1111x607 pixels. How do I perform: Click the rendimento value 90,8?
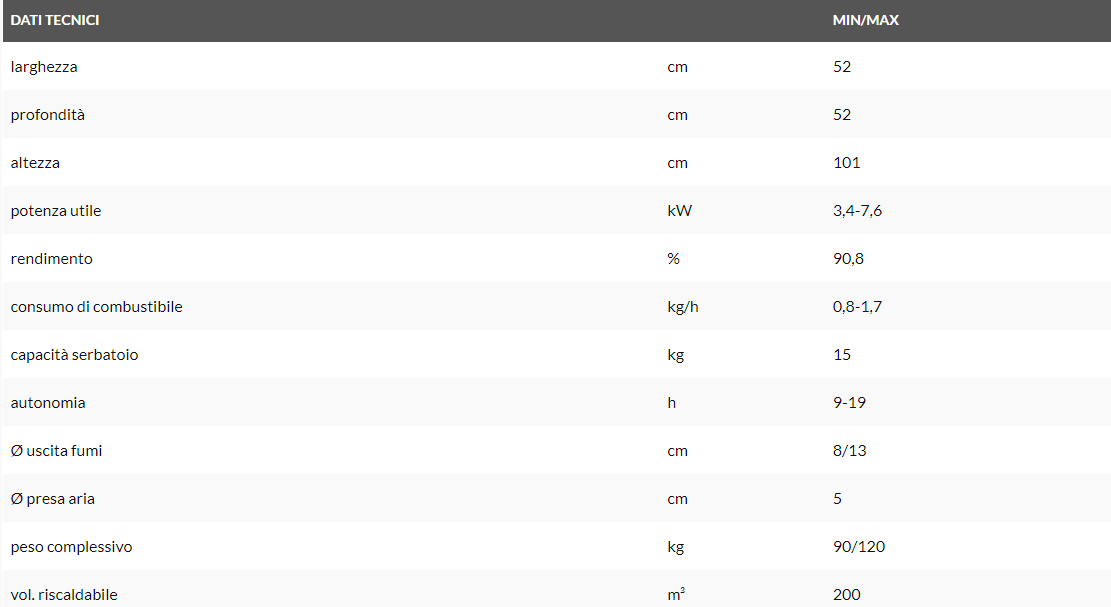tap(848, 259)
